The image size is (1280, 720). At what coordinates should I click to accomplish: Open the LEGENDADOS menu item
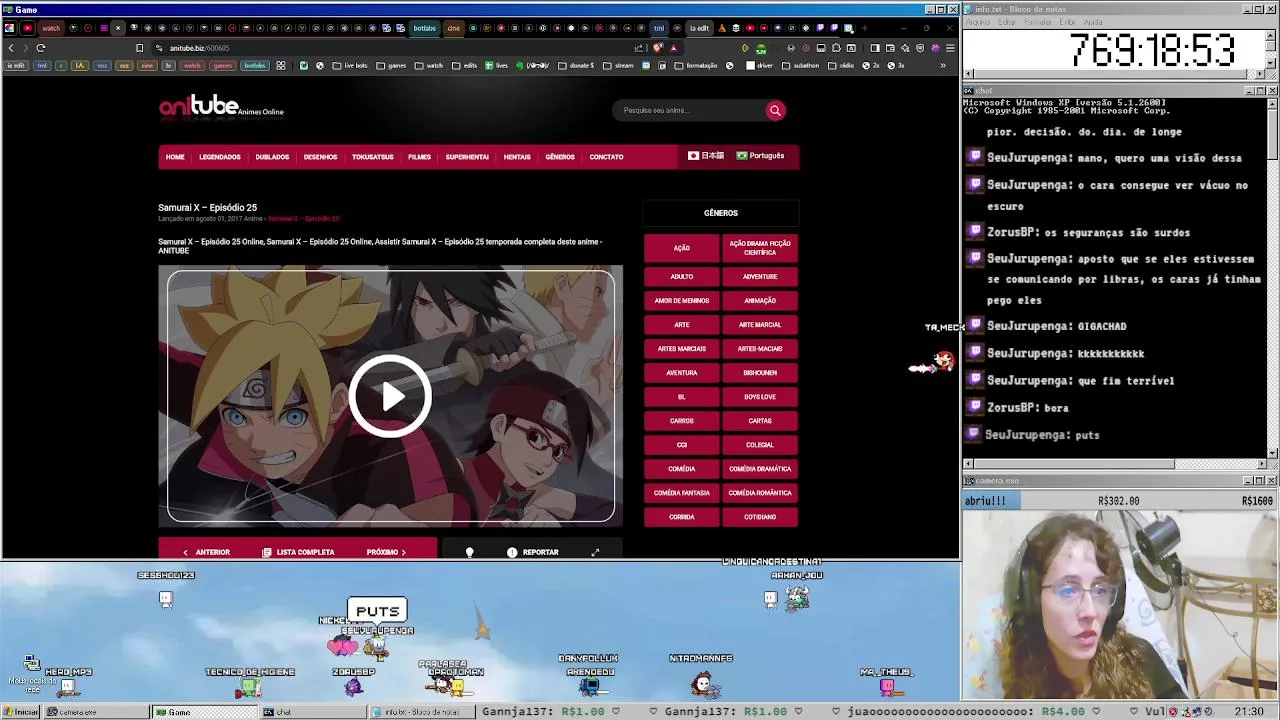click(219, 157)
